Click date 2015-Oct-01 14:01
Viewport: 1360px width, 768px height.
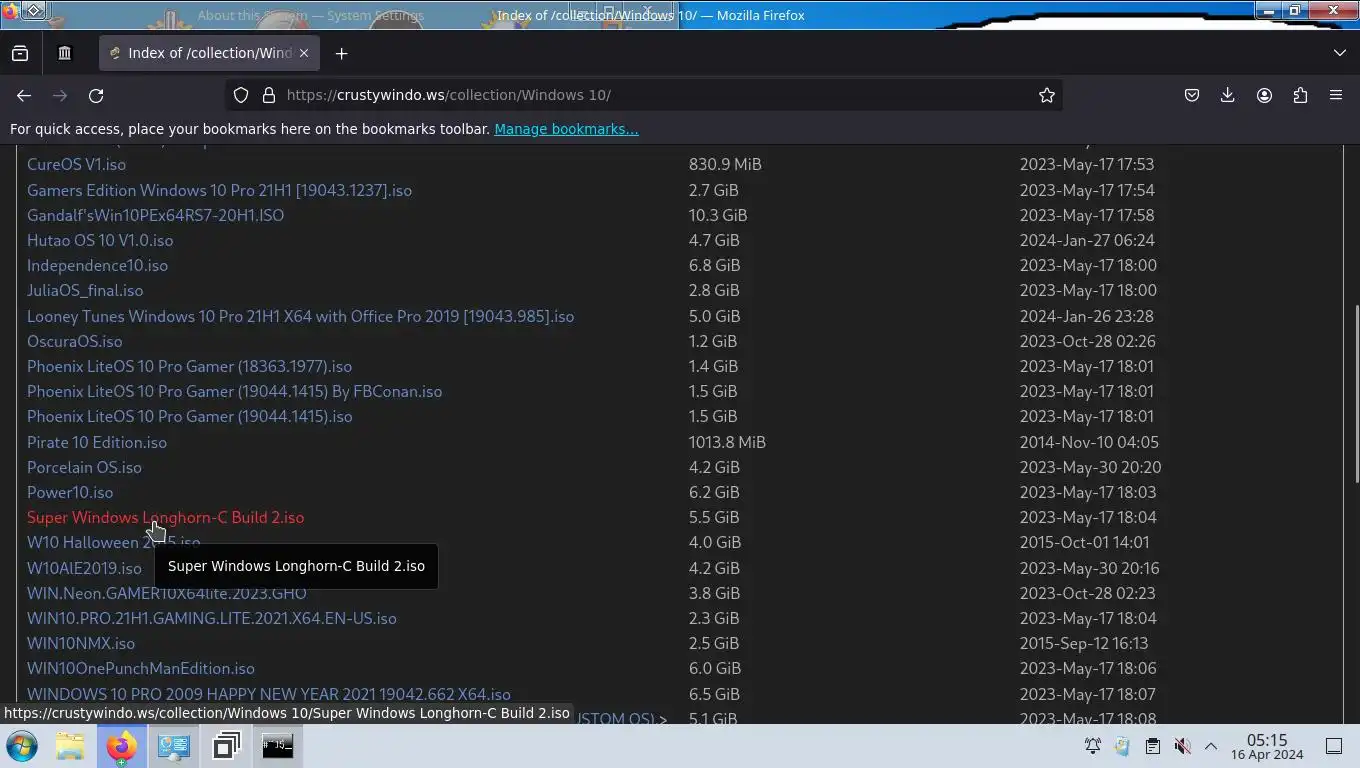click(x=1085, y=542)
